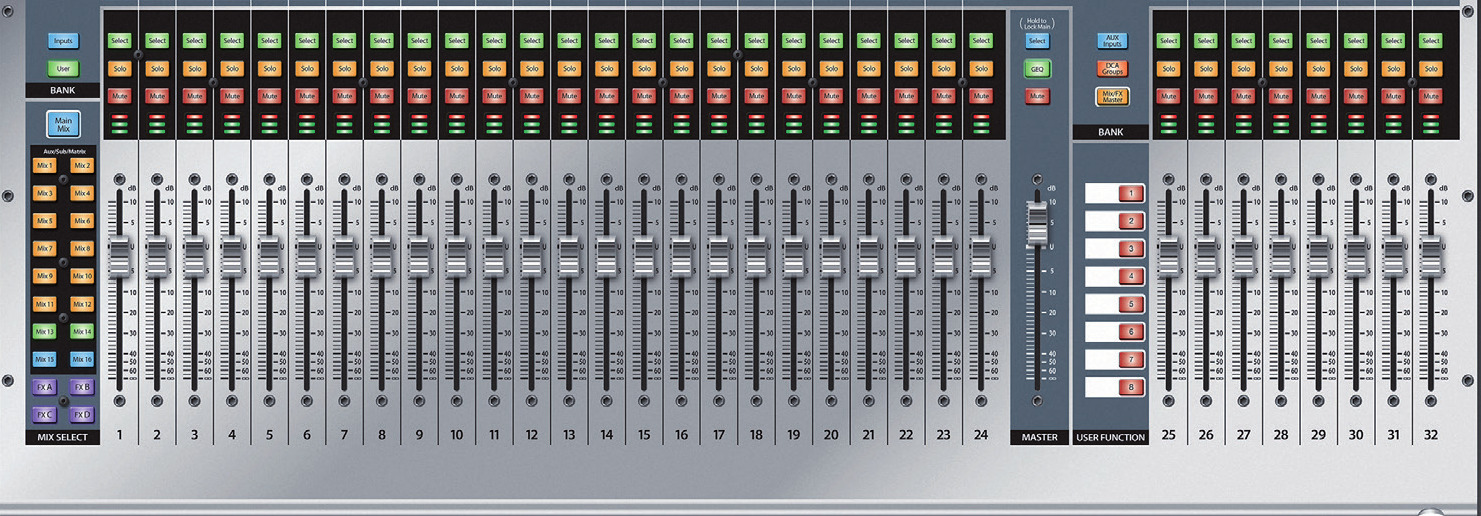Switch bank to DCA Groups
1481x516 pixels.
pos(1112,68)
